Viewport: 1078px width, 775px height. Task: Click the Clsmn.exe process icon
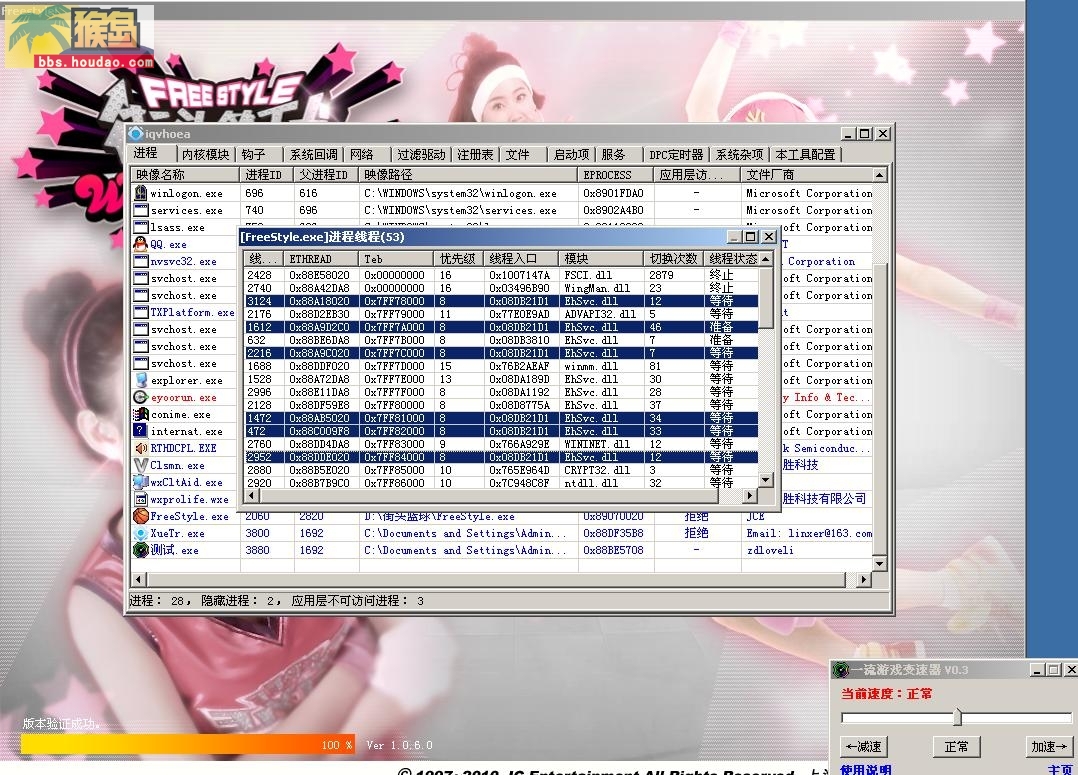[140, 465]
